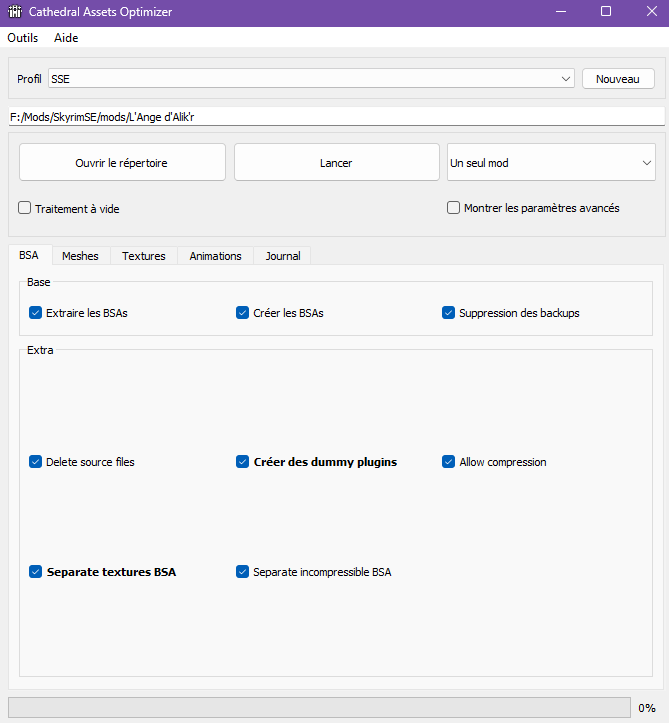Viewport: 669px width, 723px height.
Task: Enable Montrer les paramètres avancés
Action: tap(453, 208)
